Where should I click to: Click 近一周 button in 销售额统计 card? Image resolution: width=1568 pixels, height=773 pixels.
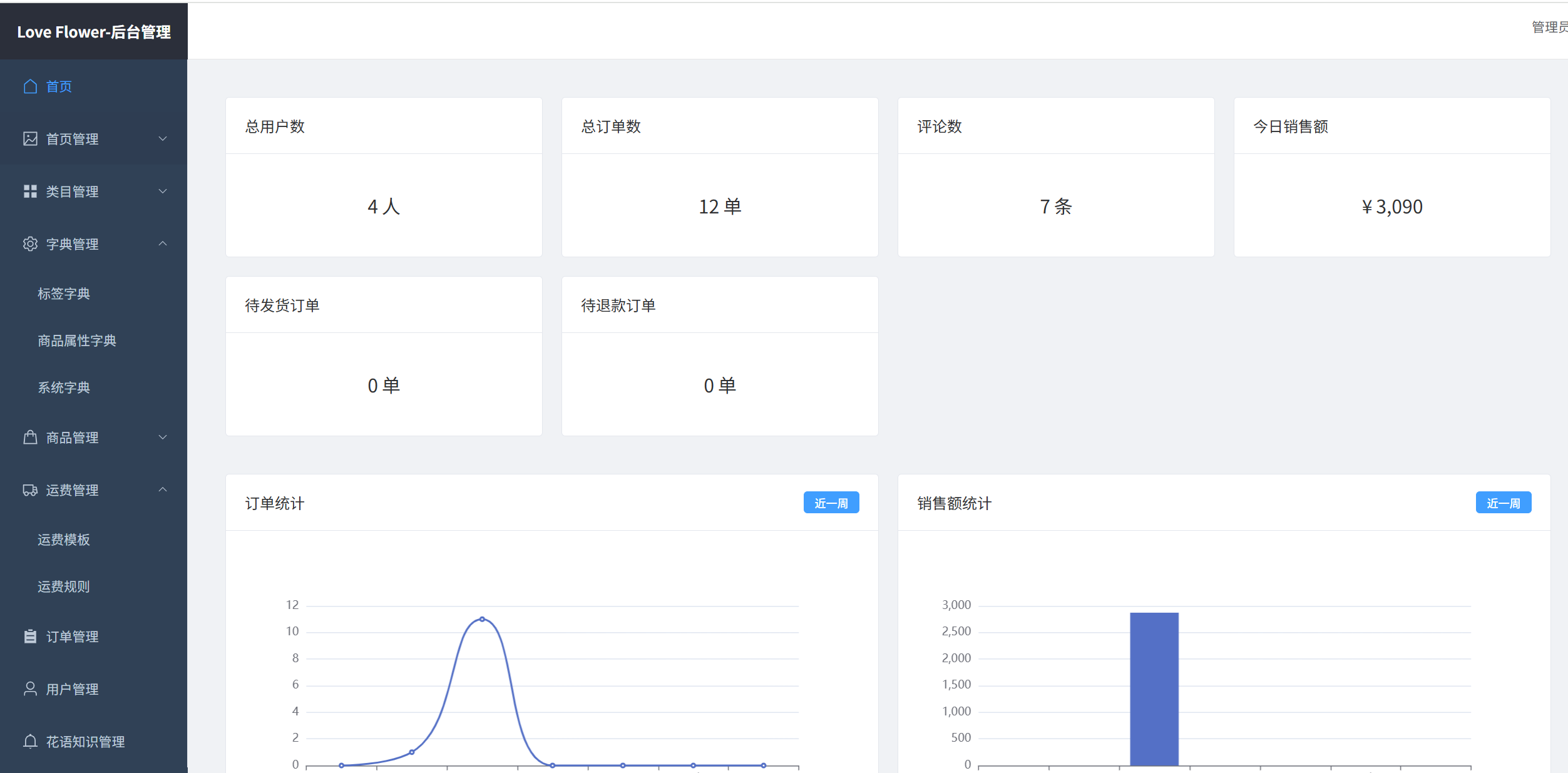(1503, 503)
